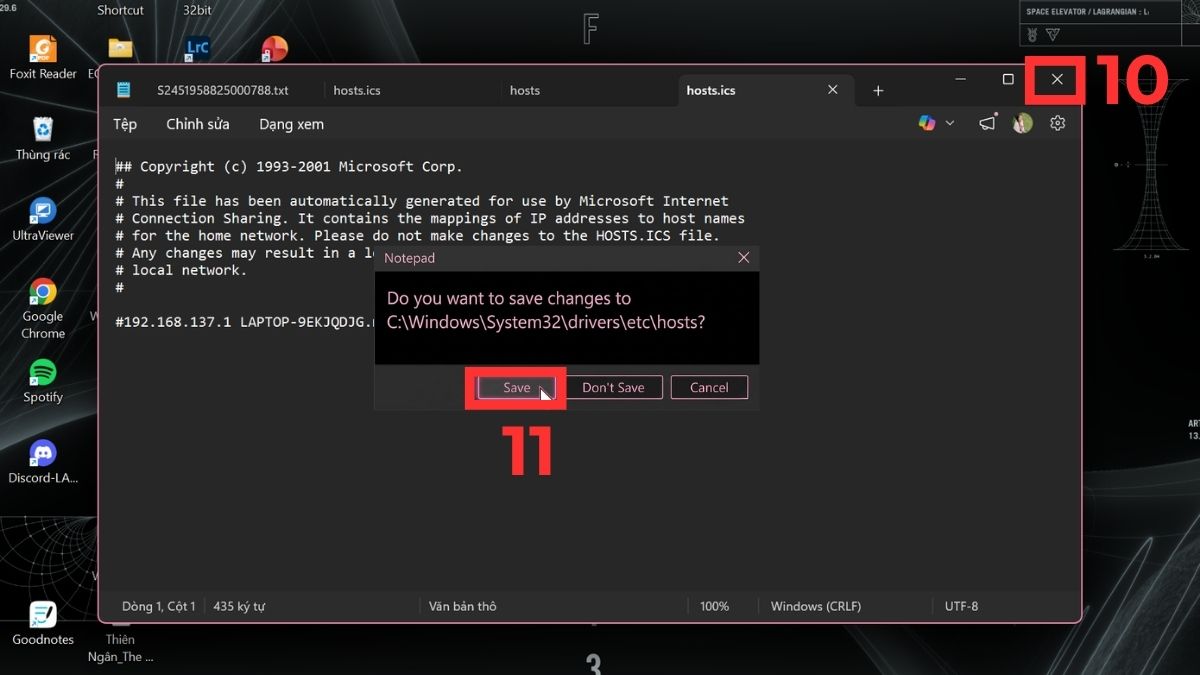Open the Spotify desktop shortcut
Viewport: 1200px width, 675px height.
(43, 381)
